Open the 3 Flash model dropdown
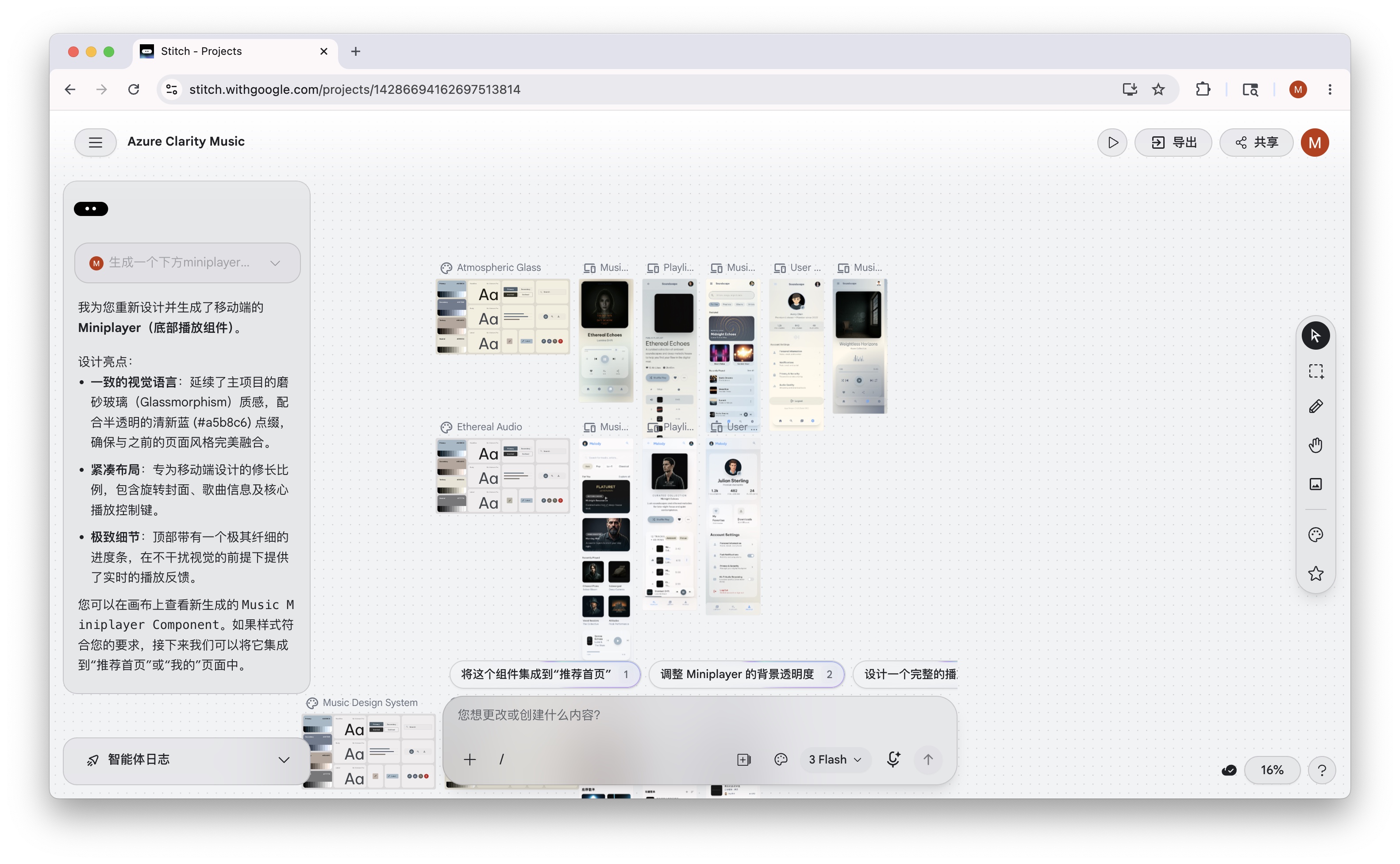This screenshot has width=1400, height=864. (835, 759)
